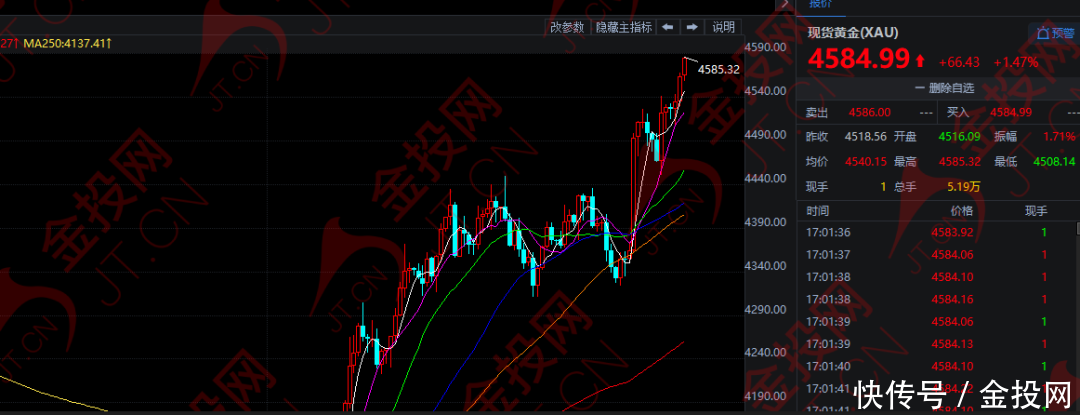Viewport: 1080px width, 415px height.
Task: Click the 开盘 value 4516.09
Action: [959, 136]
